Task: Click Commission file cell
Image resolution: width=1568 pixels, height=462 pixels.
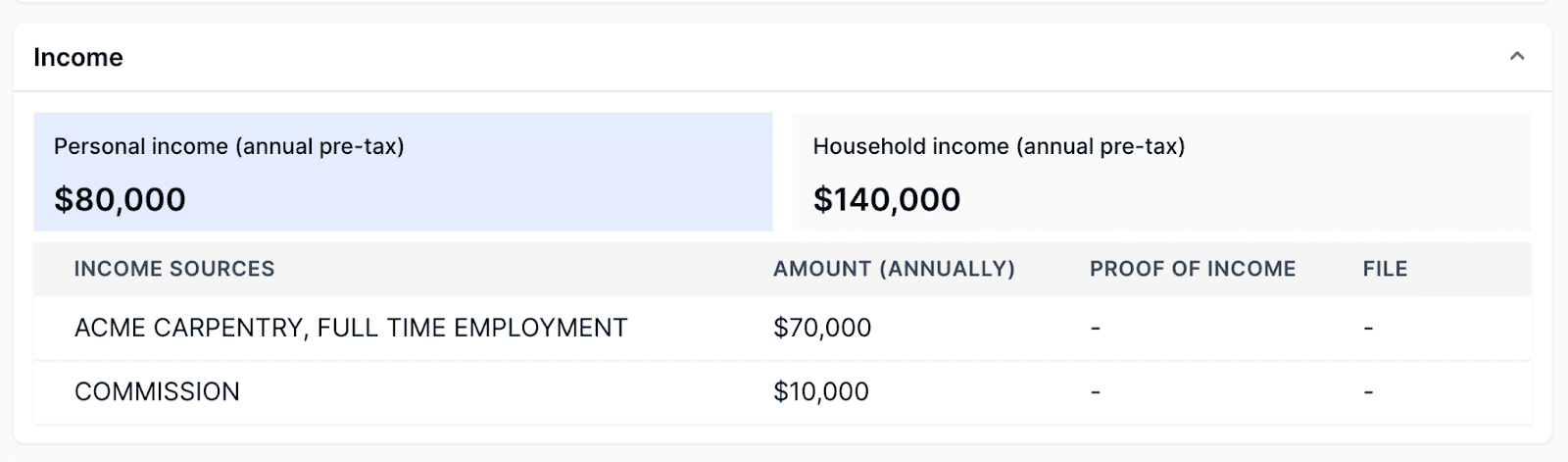Action: [1368, 391]
